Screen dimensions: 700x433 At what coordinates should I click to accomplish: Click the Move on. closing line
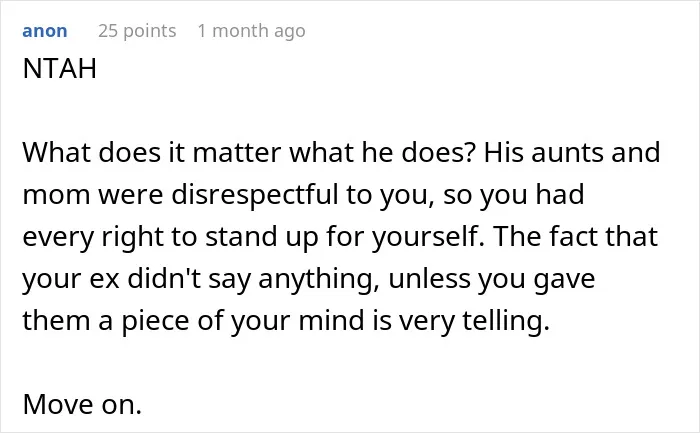[82, 404]
